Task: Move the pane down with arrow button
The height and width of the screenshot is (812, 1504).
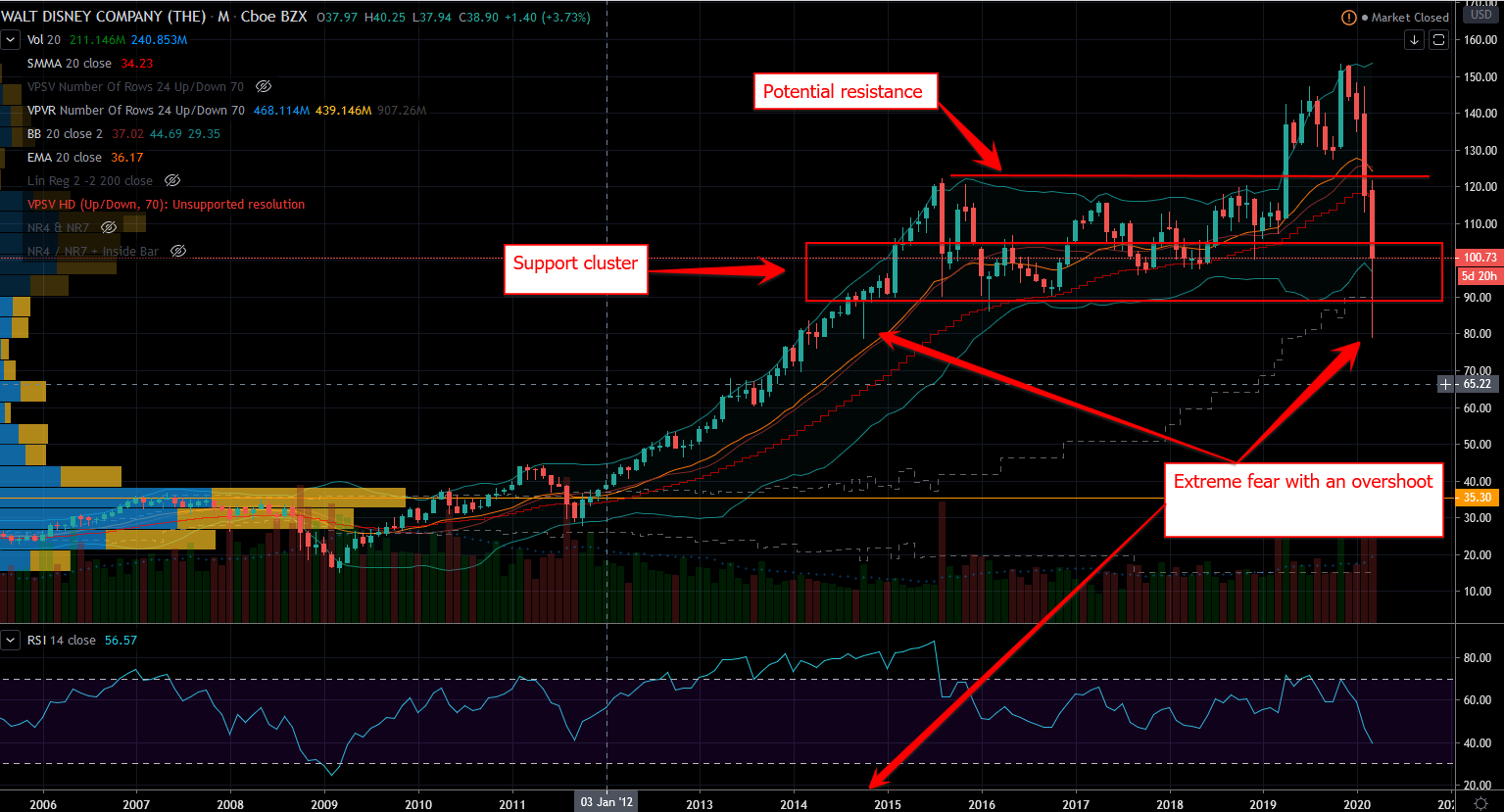Action: (1414, 40)
